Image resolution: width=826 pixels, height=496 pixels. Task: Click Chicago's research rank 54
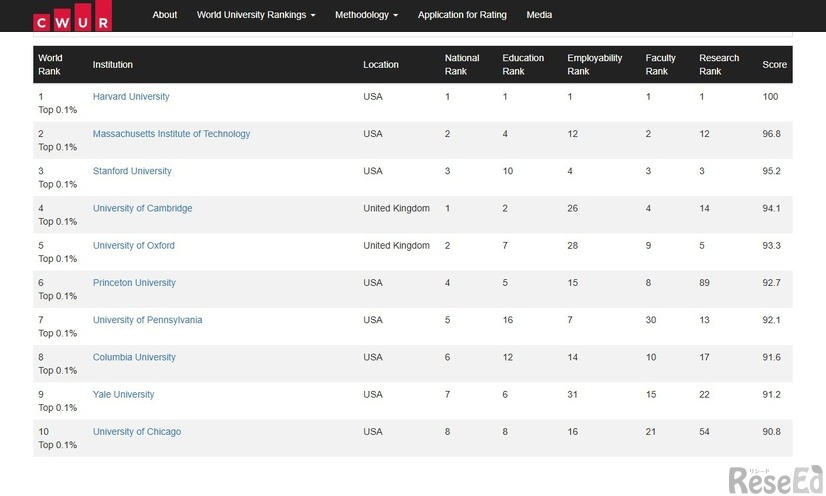(x=704, y=432)
